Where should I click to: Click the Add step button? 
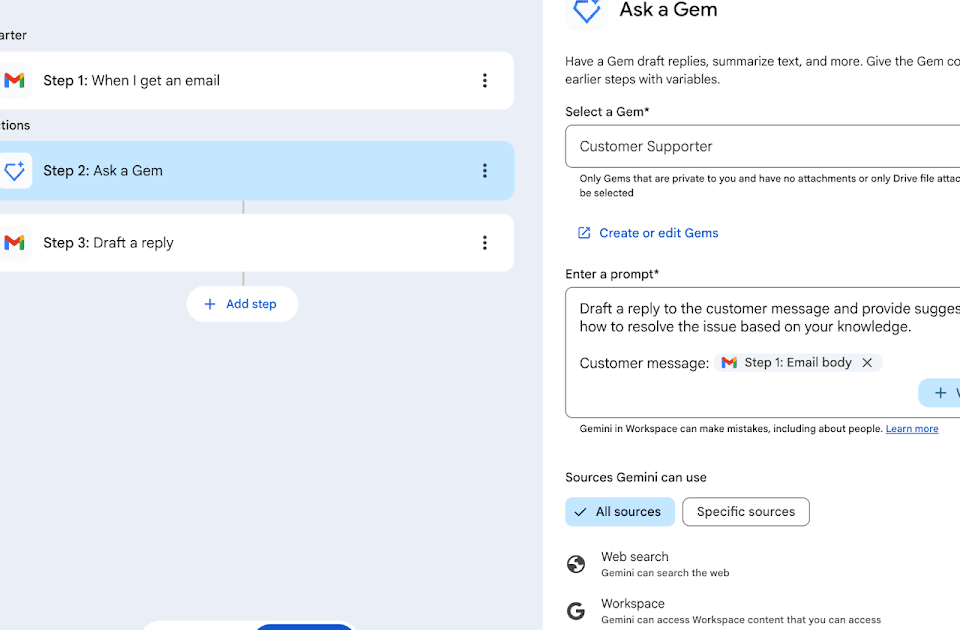[x=242, y=304]
